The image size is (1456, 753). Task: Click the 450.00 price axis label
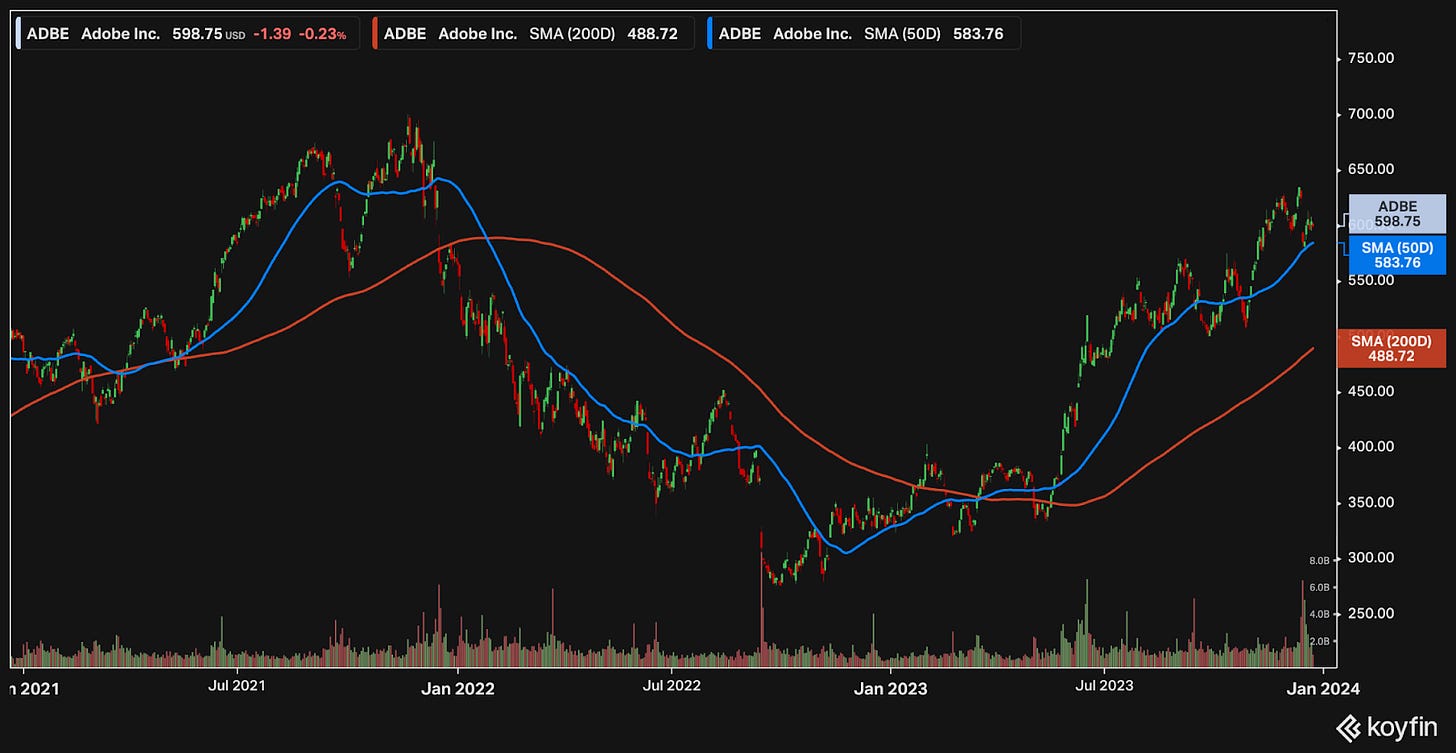click(1371, 391)
